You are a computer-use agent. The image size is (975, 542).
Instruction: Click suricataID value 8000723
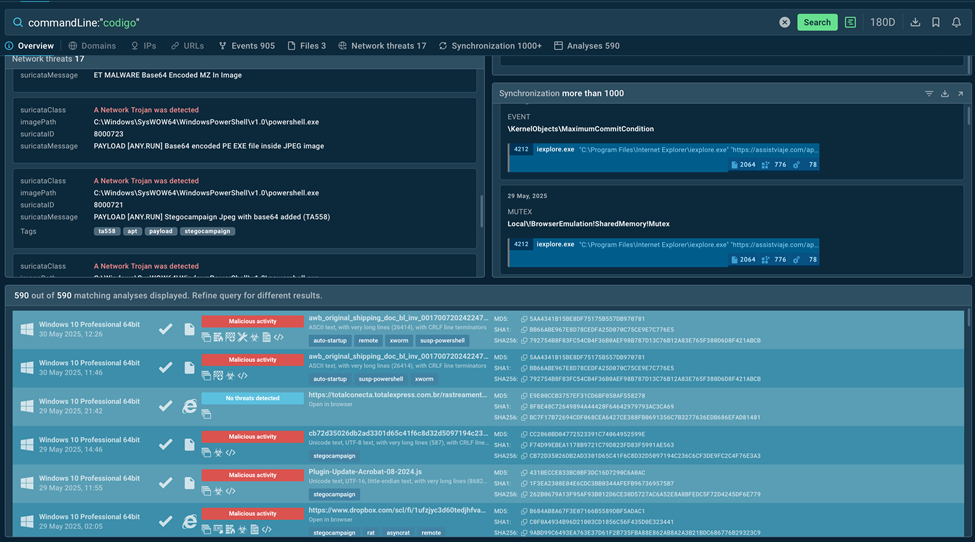(x=108, y=134)
